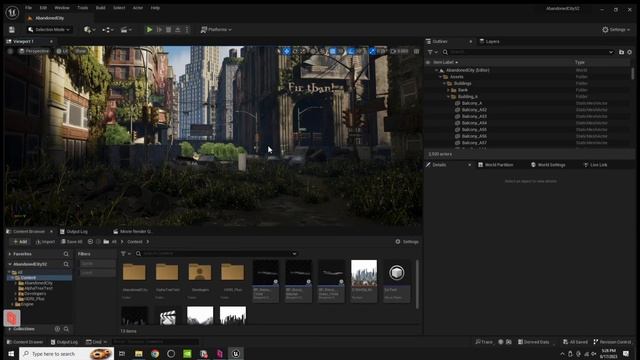Collapse the Buildings folder in Outliner
Viewport: 640px width, 360px height.
[x=444, y=83]
